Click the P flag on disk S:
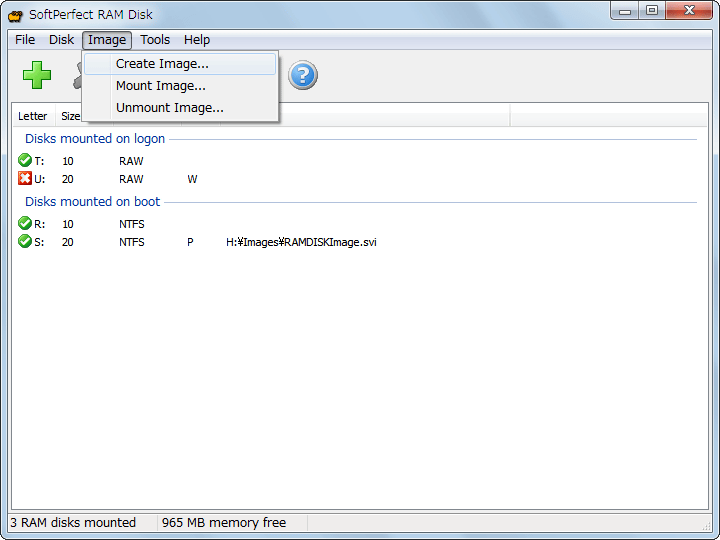The width and height of the screenshot is (720, 540). 190,242
